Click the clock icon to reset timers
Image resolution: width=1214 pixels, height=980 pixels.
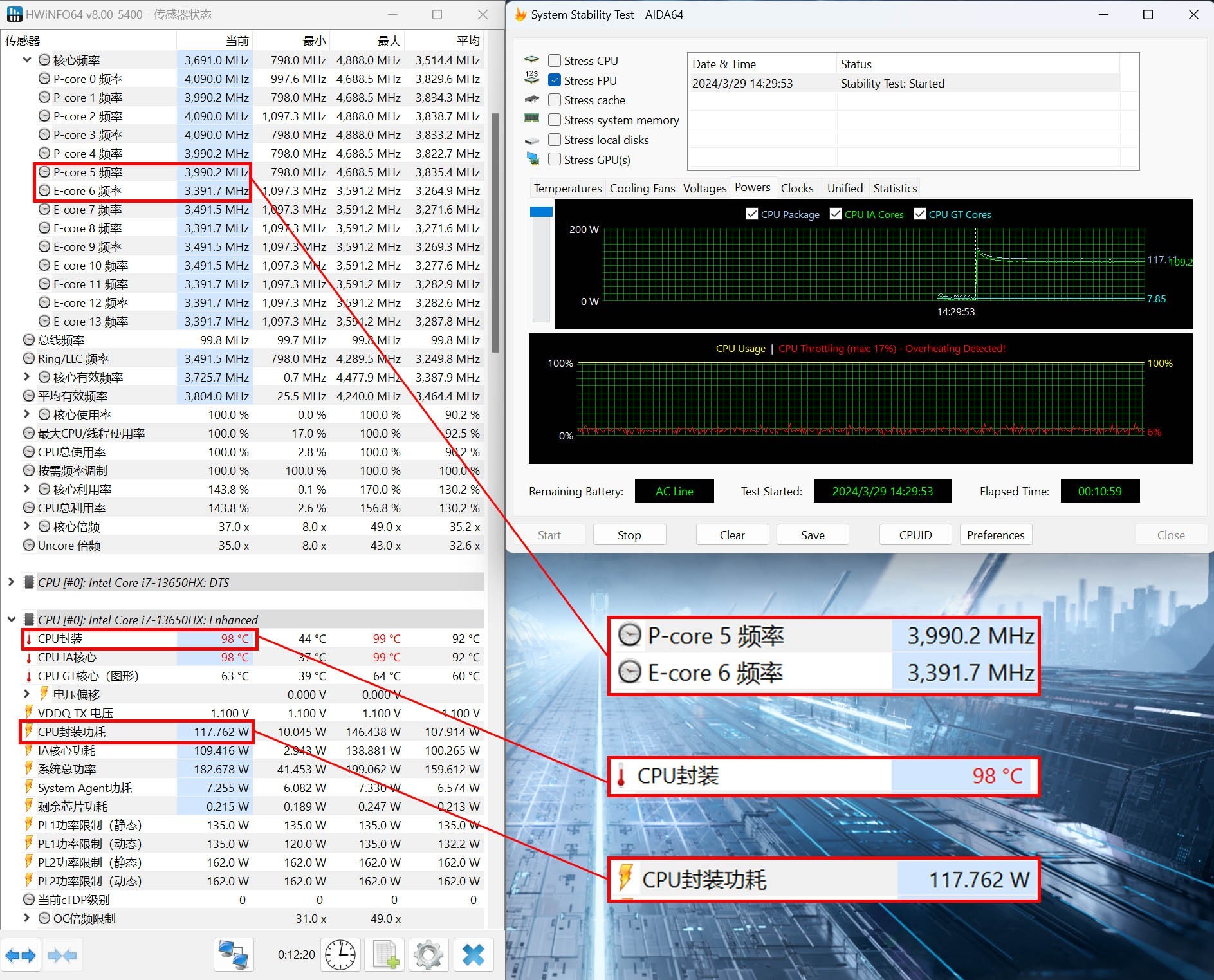coord(340,955)
